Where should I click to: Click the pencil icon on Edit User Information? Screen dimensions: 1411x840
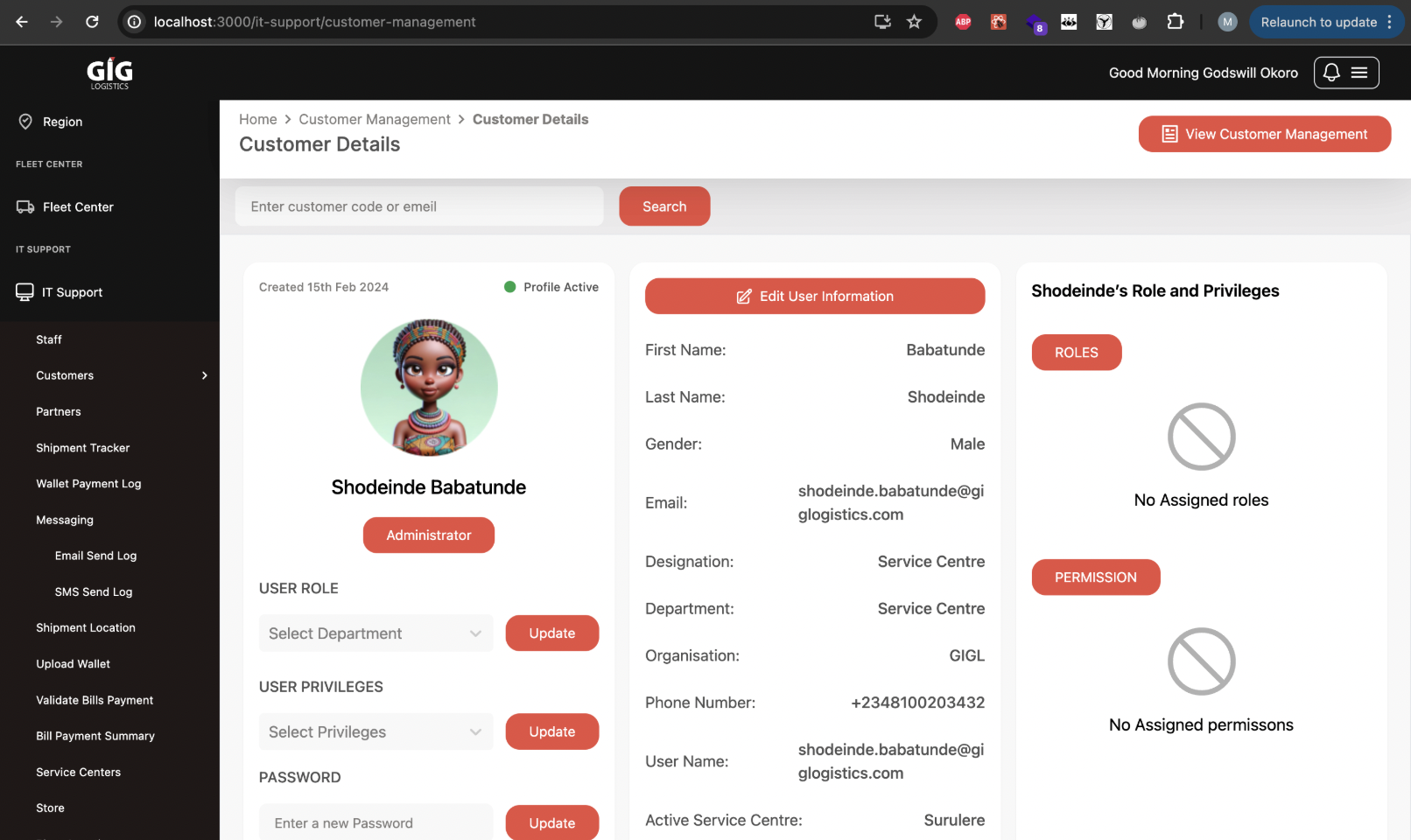[744, 297]
